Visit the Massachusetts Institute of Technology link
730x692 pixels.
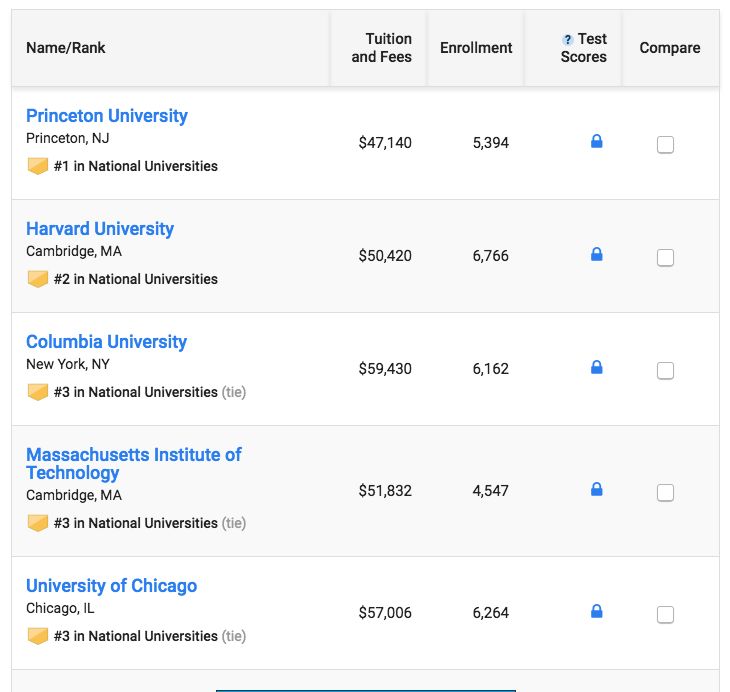point(133,464)
